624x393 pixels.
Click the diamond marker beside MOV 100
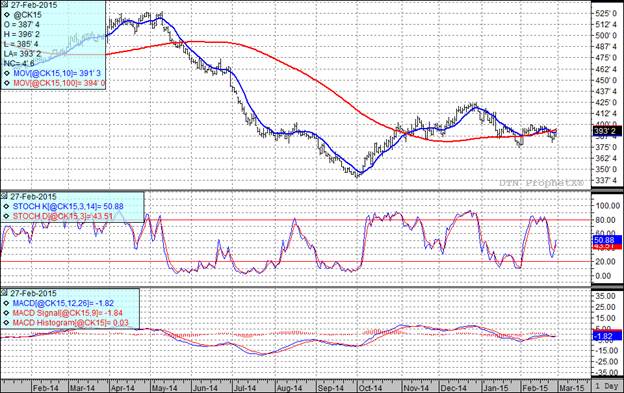tap(6, 83)
